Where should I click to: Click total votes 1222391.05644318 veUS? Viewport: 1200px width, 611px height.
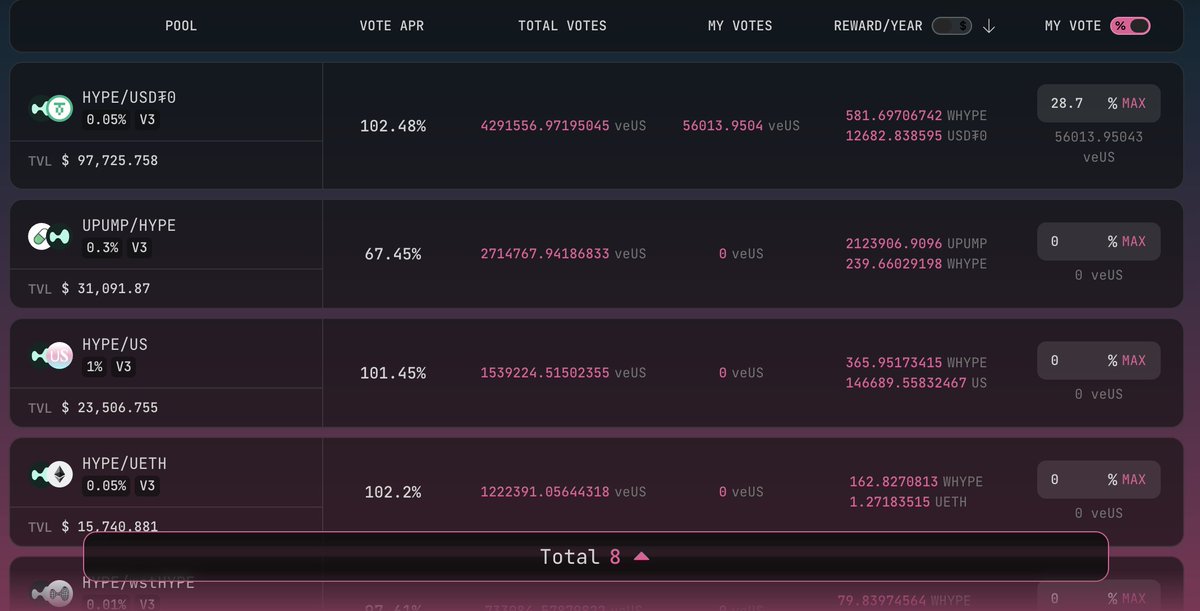[x=563, y=492]
